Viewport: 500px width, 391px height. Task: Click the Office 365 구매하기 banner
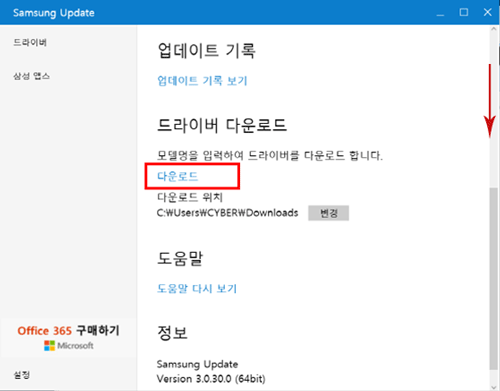68,337
